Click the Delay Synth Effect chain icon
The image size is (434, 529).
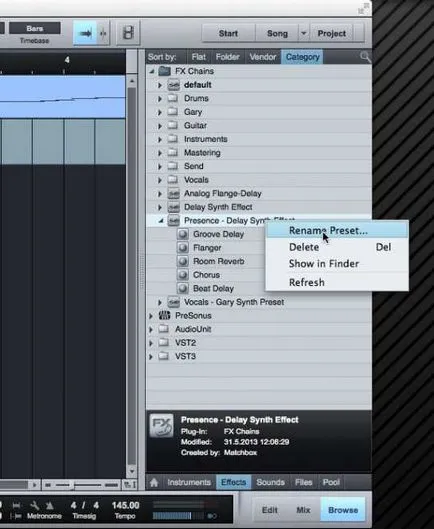coord(173,207)
